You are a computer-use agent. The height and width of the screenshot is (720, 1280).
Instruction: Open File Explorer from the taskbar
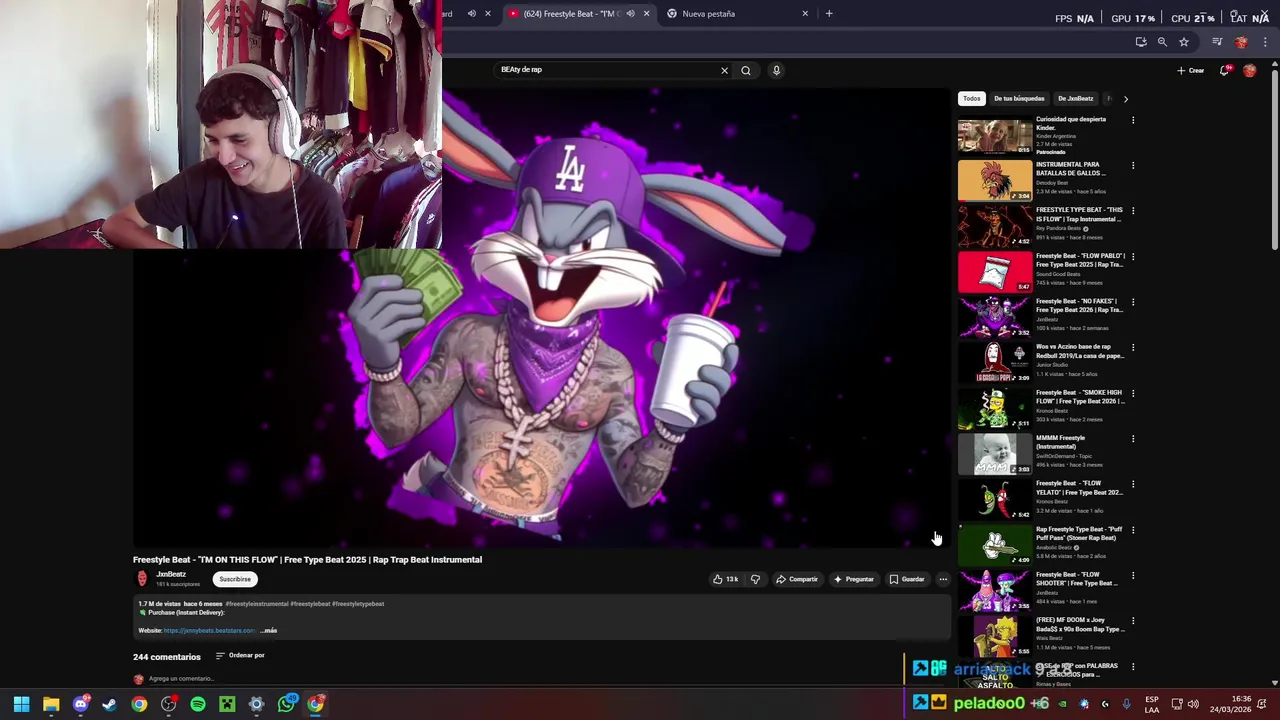(x=51, y=704)
